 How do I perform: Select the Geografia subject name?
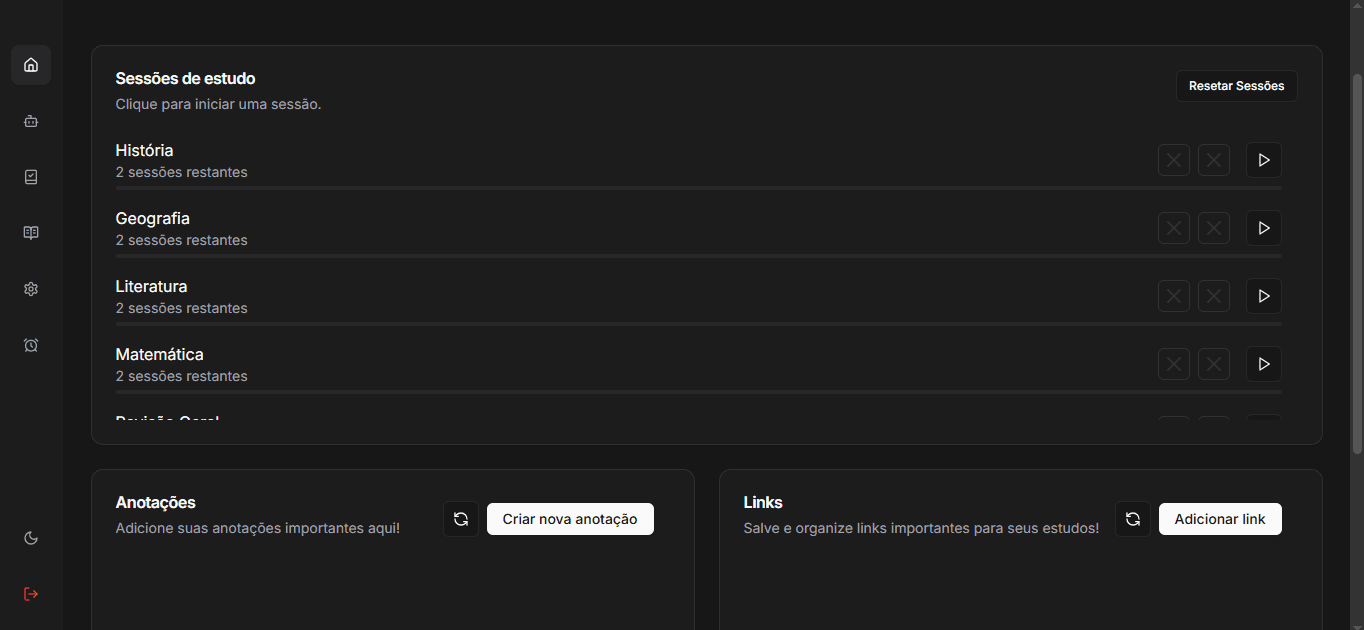152,218
